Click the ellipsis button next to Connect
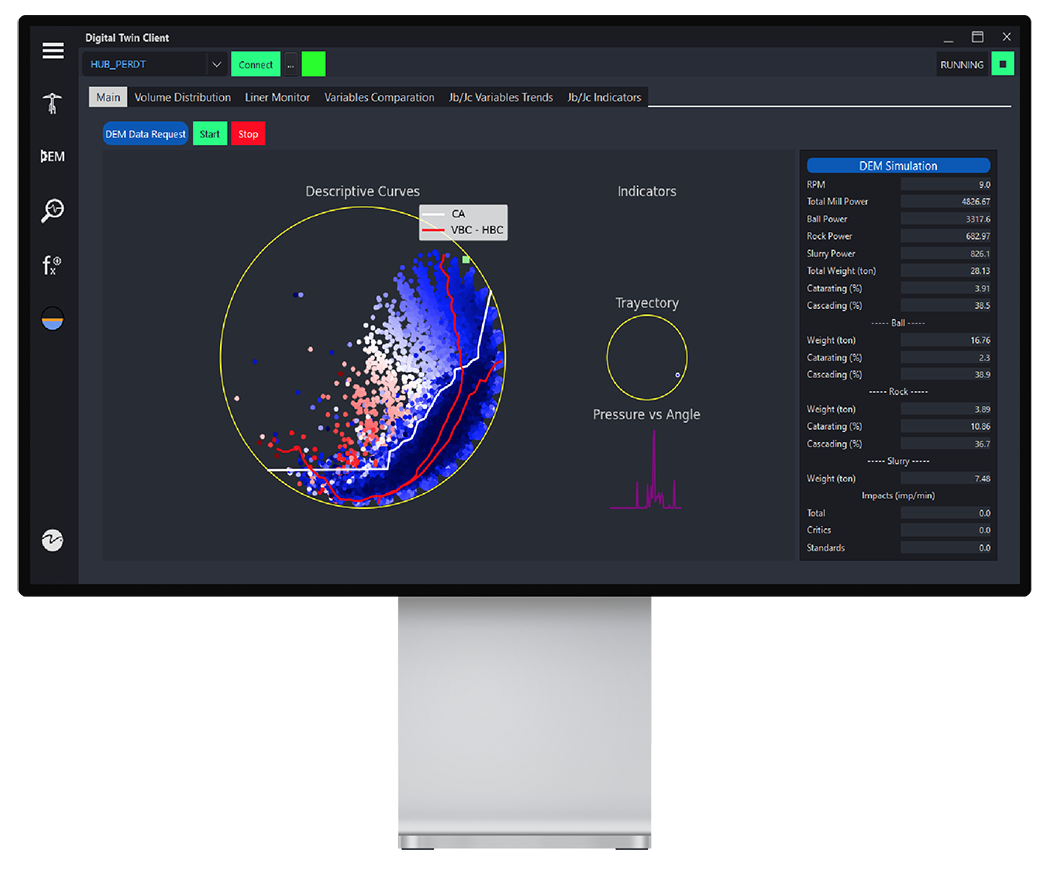This screenshot has height=877, width=1050. click(291, 65)
